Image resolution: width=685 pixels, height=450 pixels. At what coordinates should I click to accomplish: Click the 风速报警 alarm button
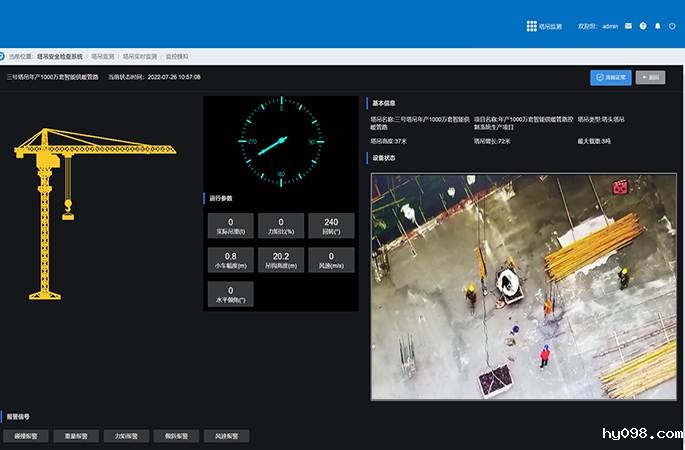tap(226, 436)
